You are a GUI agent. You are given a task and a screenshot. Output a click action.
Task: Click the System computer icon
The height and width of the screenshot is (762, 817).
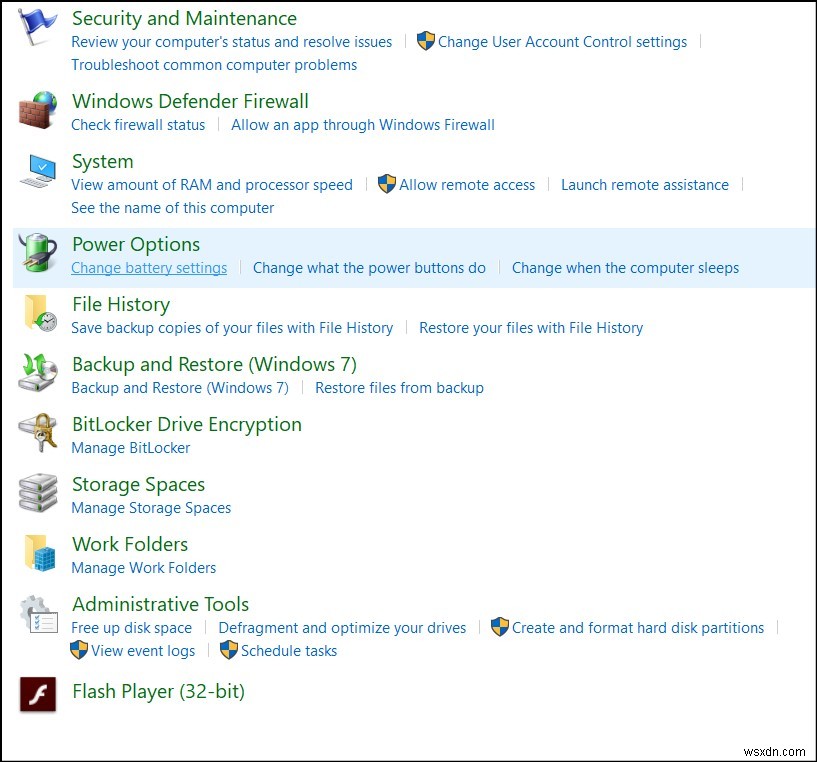[38, 170]
